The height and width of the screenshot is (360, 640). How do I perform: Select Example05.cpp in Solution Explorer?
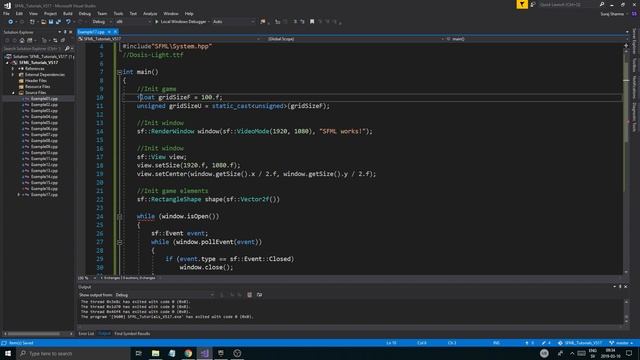[44, 122]
